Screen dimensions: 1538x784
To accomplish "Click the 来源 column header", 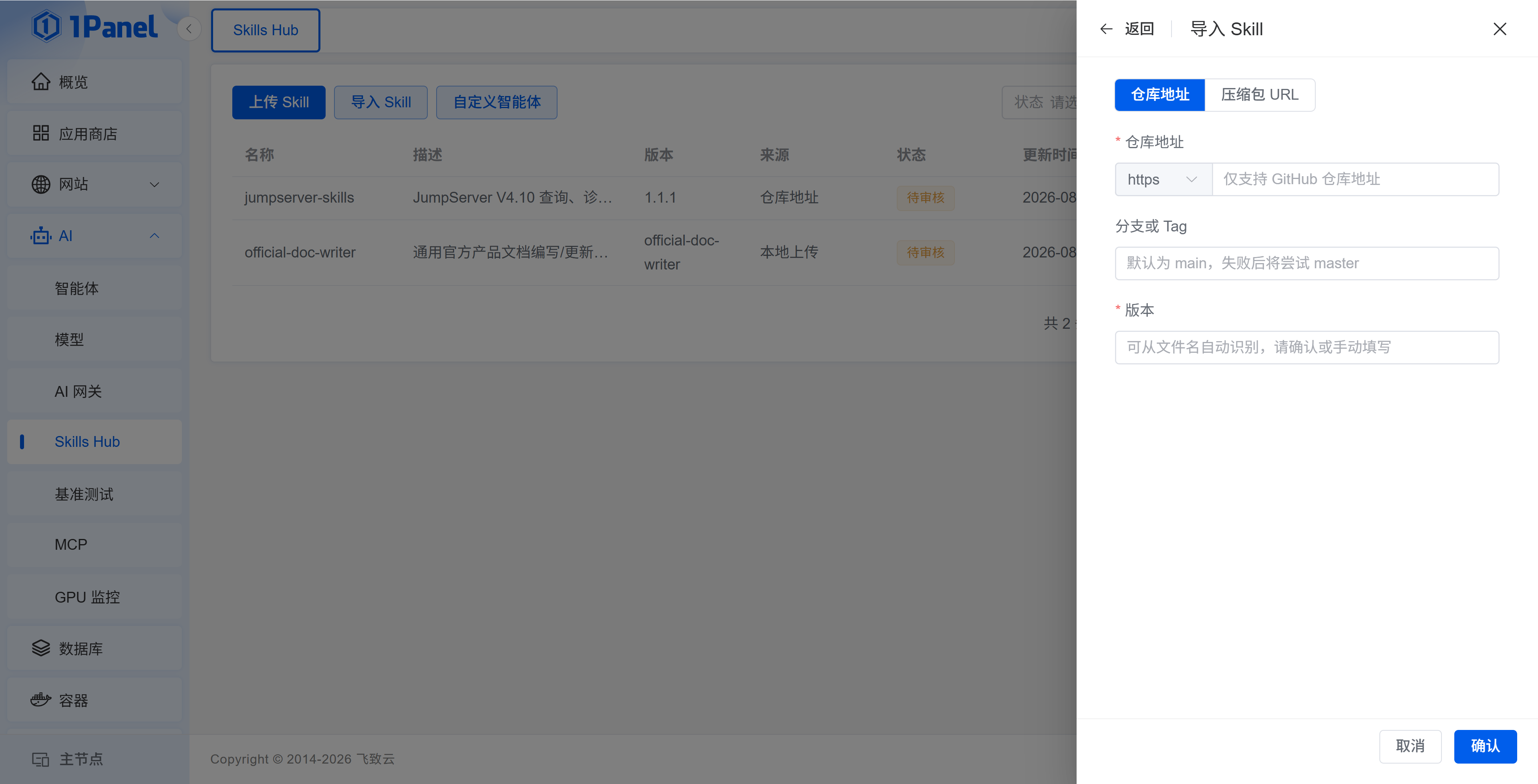I will pyautogui.click(x=774, y=155).
